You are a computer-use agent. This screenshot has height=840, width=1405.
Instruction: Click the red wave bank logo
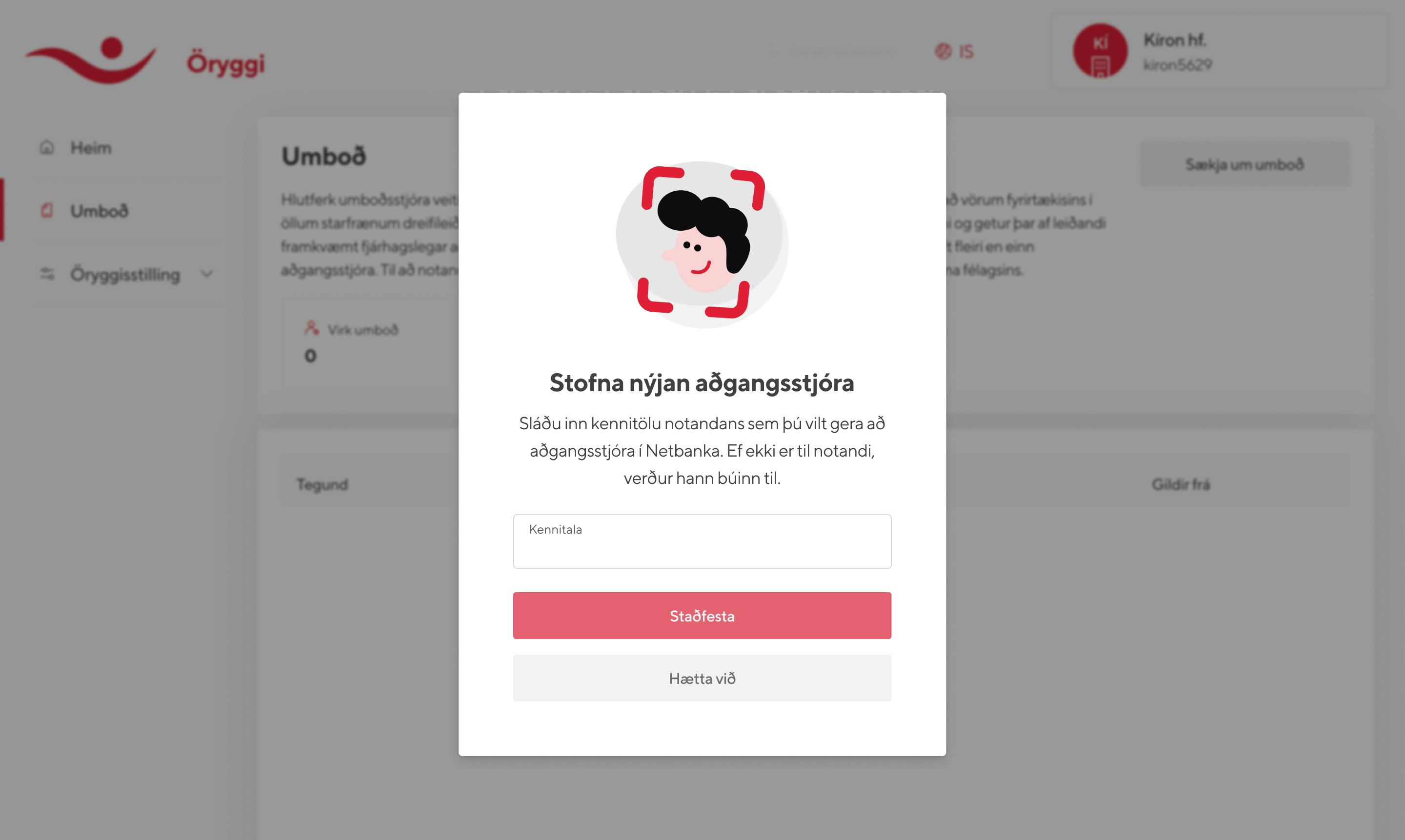91,60
